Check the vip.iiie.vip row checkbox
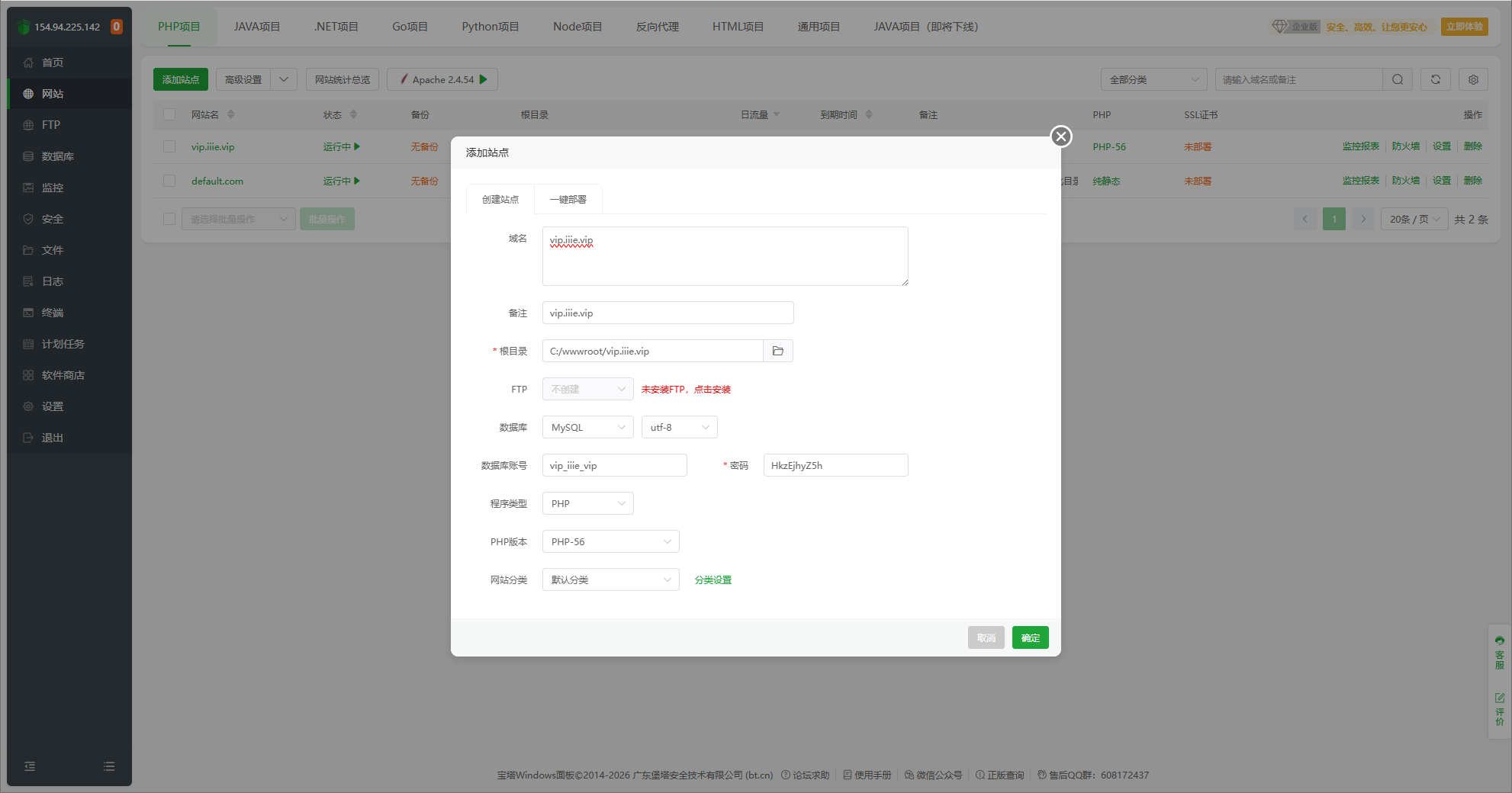The width and height of the screenshot is (1512, 793). 169,146
